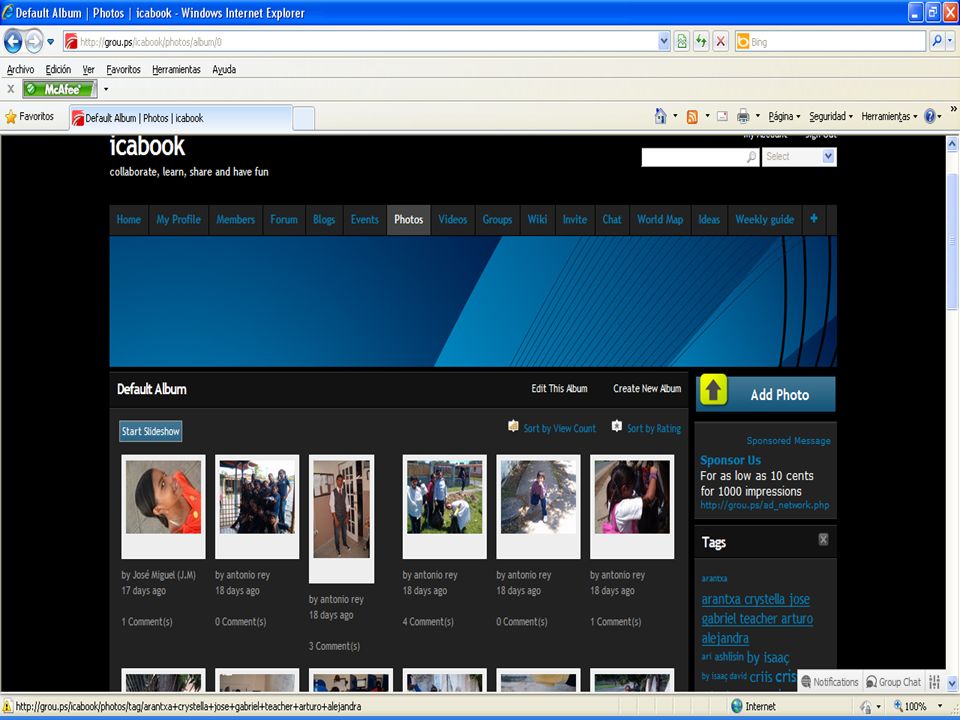Screen dimensions: 960x720
Task: Close the Tags panel with X icon
Action: point(823,539)
